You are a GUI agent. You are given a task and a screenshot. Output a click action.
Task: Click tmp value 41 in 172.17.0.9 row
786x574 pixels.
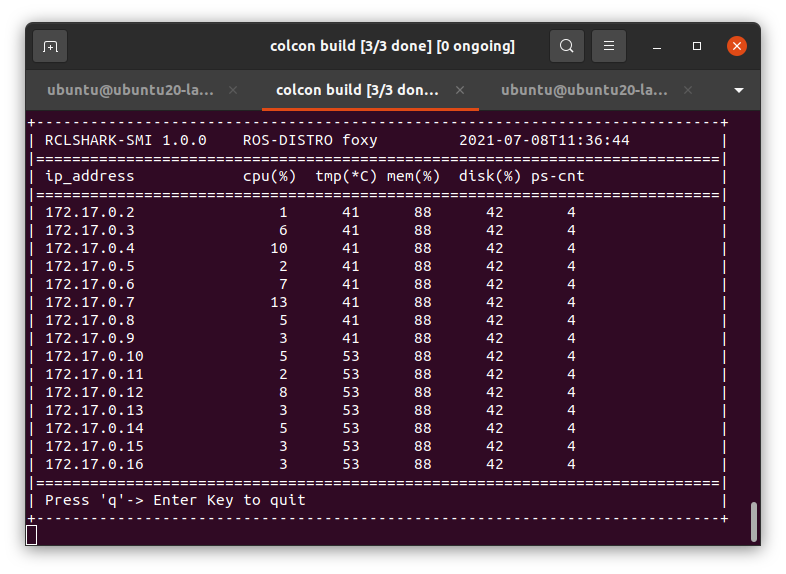point(350,339)
